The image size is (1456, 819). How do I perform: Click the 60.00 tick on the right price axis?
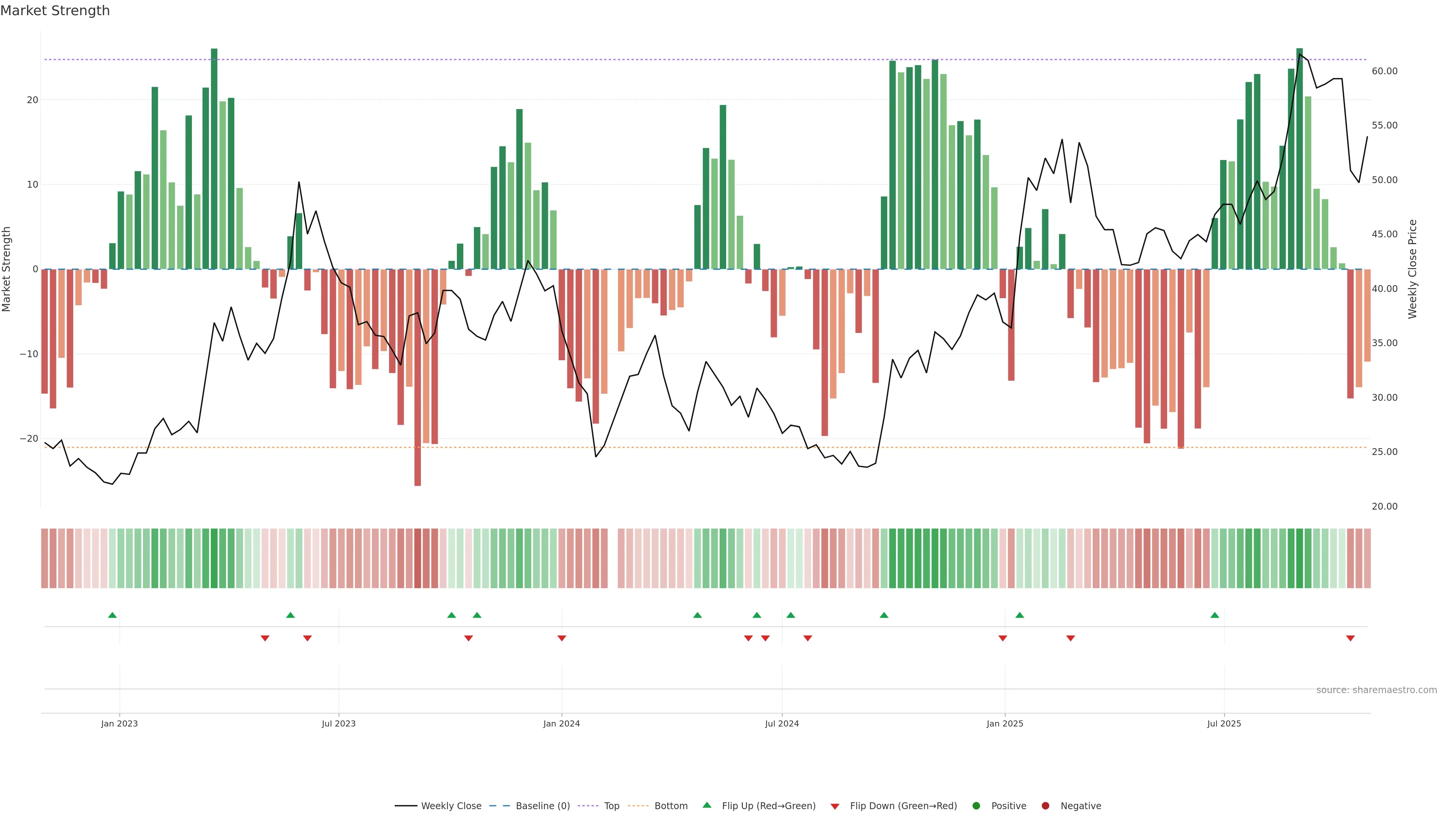tap(1384, 71)
